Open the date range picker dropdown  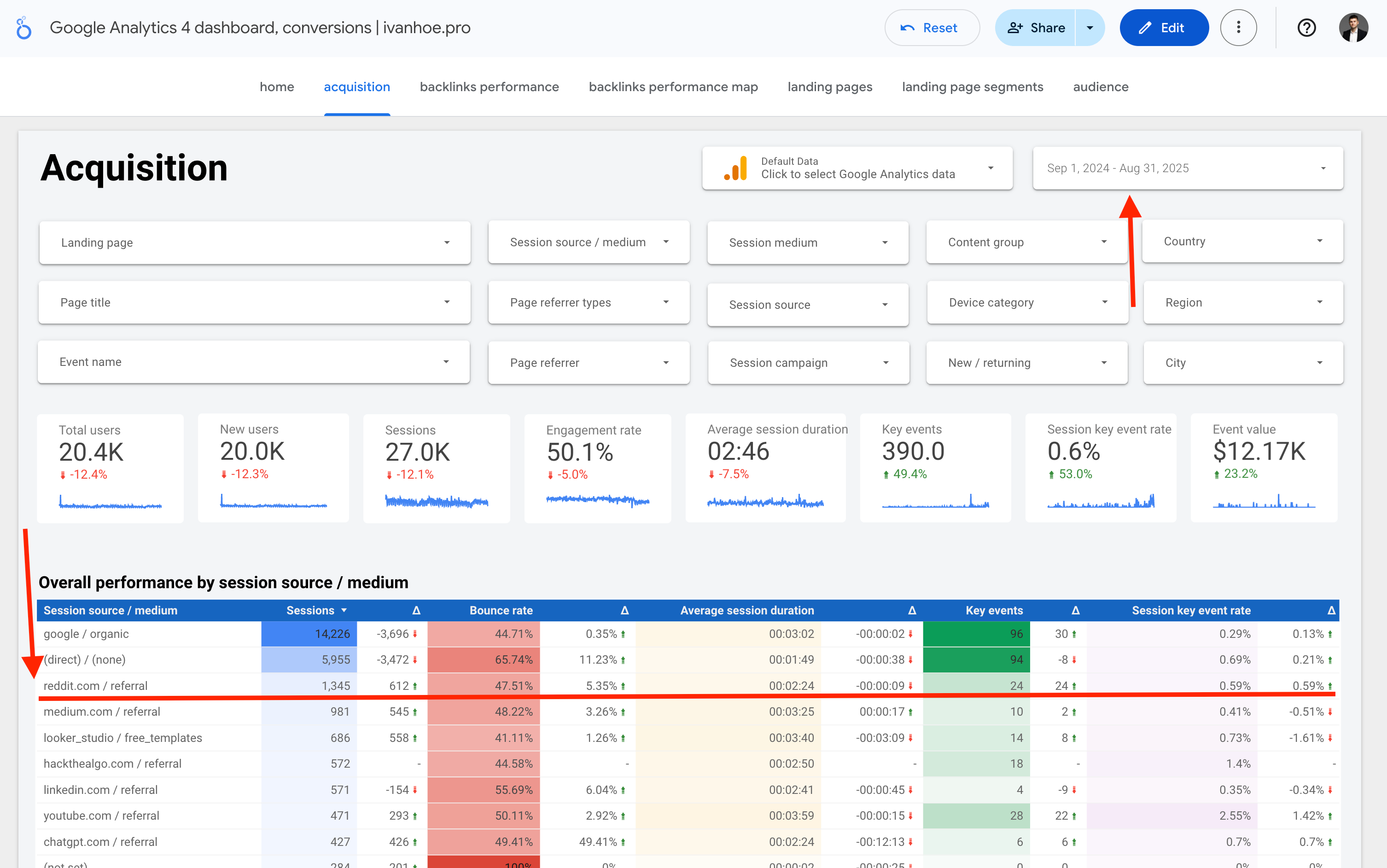pyautogui.click(x=1187, y=168)
